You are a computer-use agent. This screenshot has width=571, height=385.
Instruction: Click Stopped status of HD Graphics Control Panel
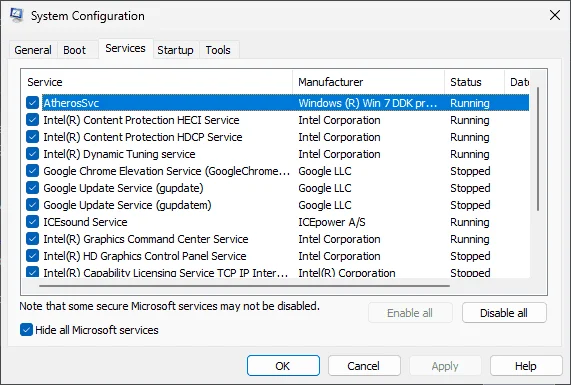point(470,256)
